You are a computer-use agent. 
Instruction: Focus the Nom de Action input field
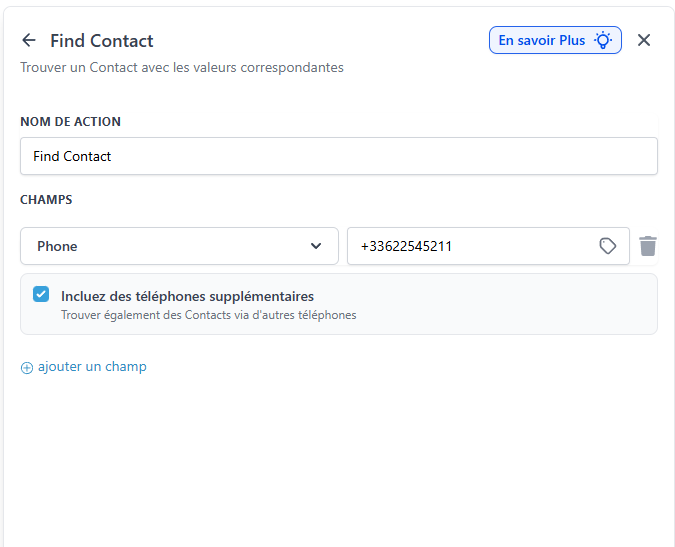pos(339,156)
